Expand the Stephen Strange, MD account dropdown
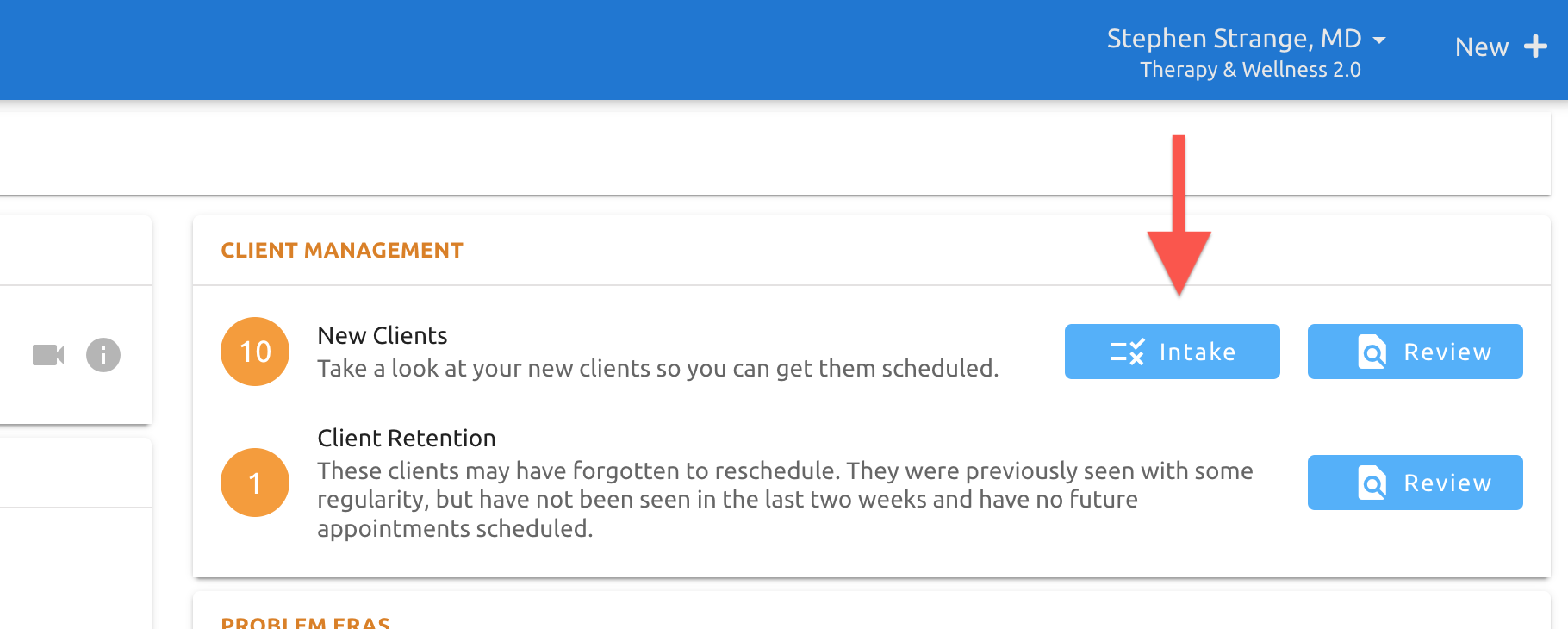 pyautogui.click(x=1235, y=38)
